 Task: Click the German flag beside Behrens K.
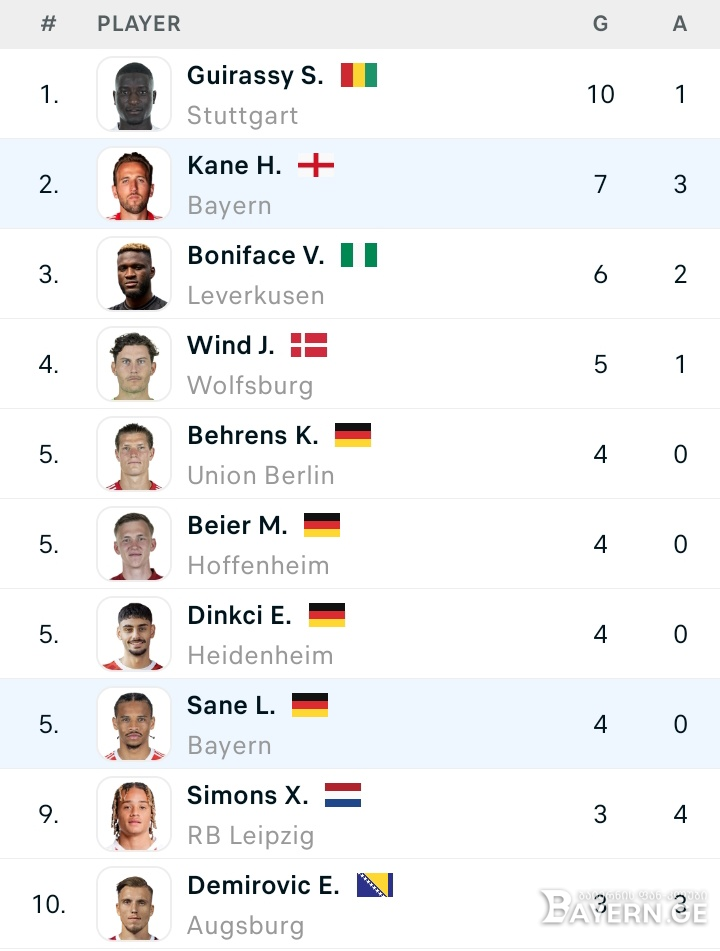353,435
